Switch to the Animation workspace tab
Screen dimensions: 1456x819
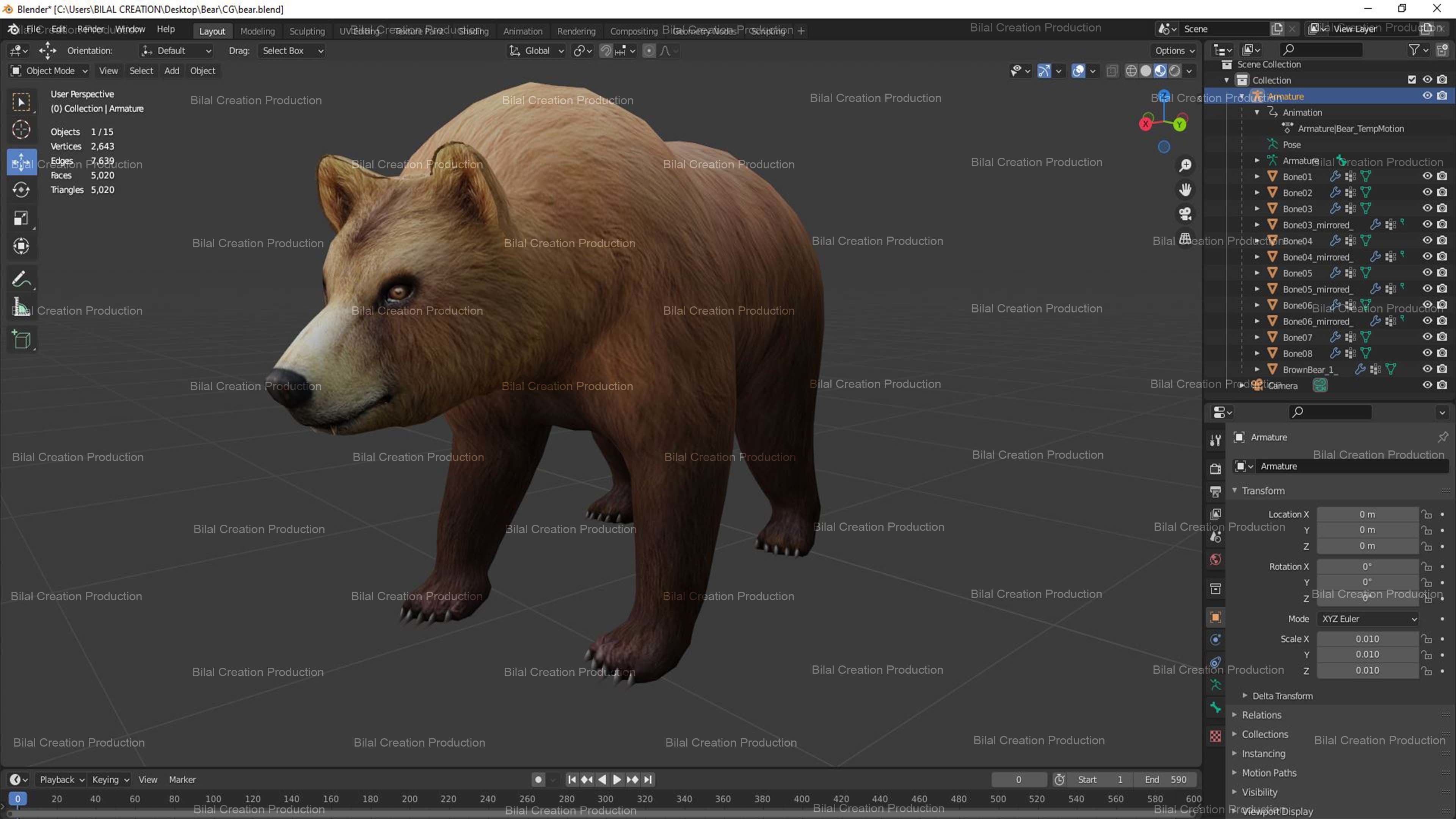(522, 31)
